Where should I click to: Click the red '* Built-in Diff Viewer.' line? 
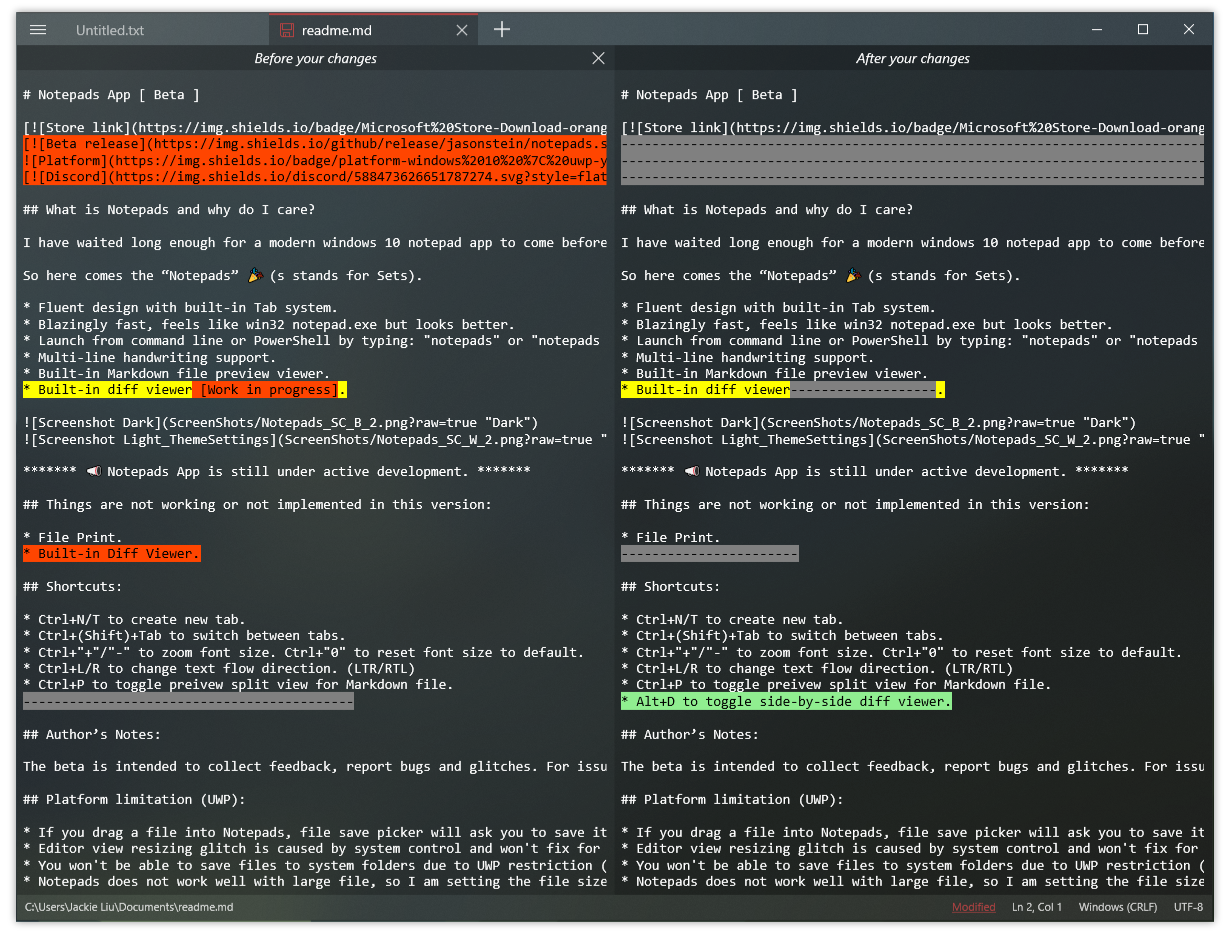[112, 553]
